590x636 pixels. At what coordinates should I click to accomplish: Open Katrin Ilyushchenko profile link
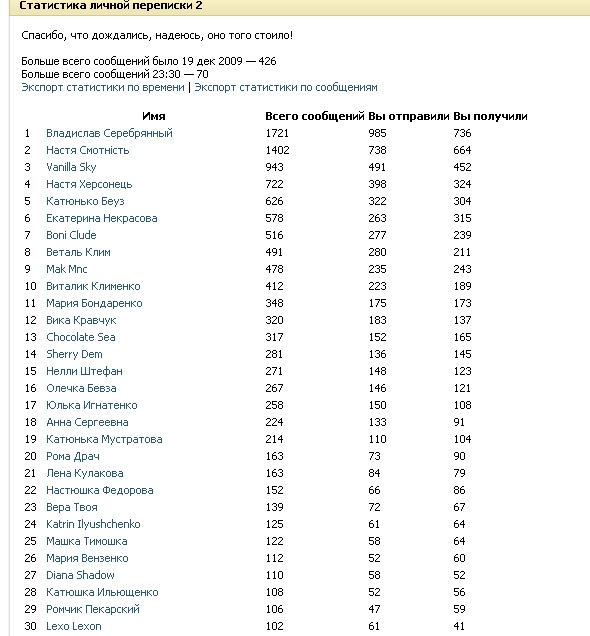93,524
